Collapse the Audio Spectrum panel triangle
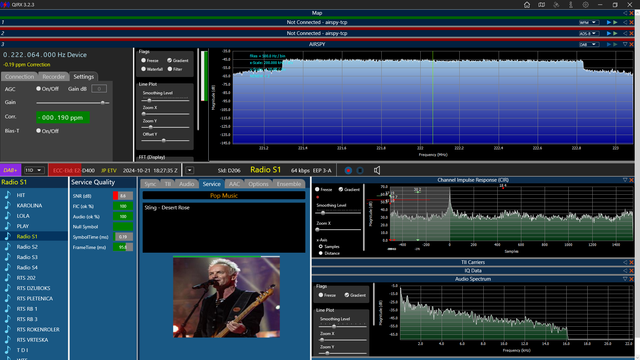Viewport: 640px width, 360px height. point(625,279)
